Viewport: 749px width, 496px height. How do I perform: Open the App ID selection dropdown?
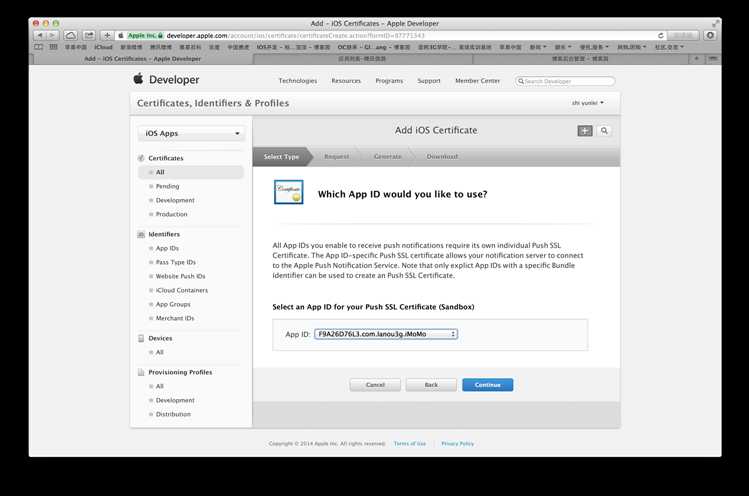(x=385, y=334)
